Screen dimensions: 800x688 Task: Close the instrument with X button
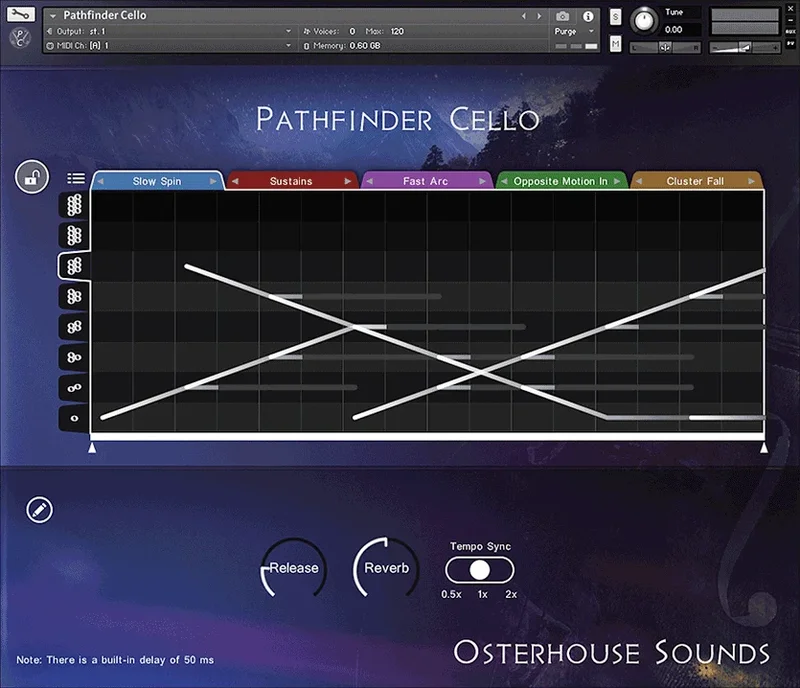point(790,9)
